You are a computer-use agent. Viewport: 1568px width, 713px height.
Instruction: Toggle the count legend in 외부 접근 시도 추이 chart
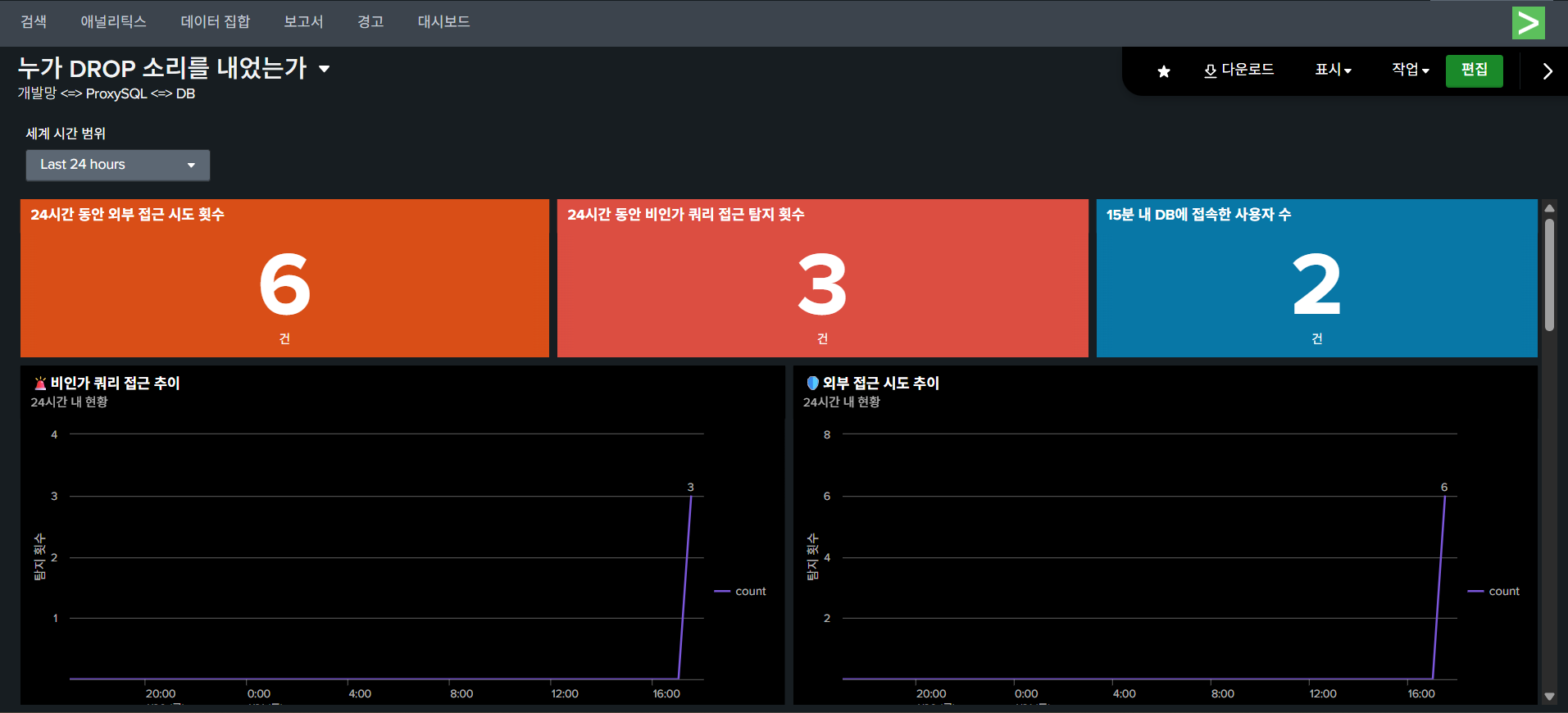click(x=1493, y=591)
